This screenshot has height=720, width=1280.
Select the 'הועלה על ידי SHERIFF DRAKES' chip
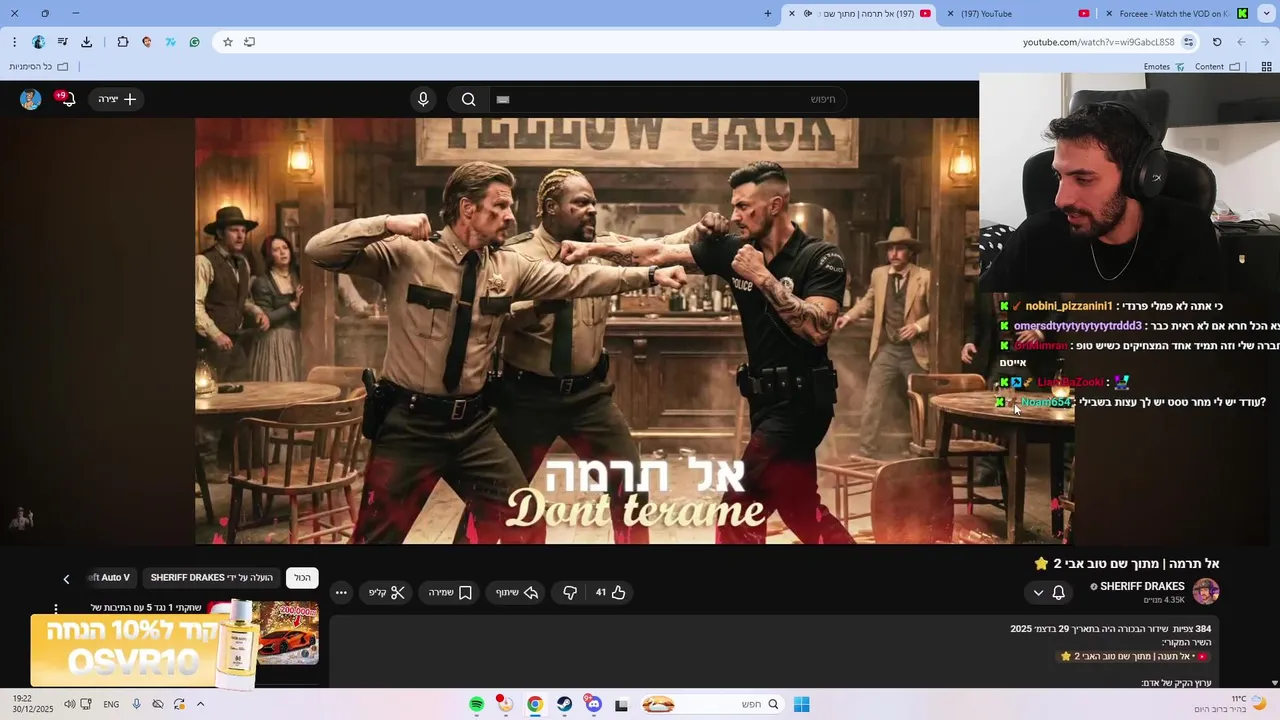(212, 577)
